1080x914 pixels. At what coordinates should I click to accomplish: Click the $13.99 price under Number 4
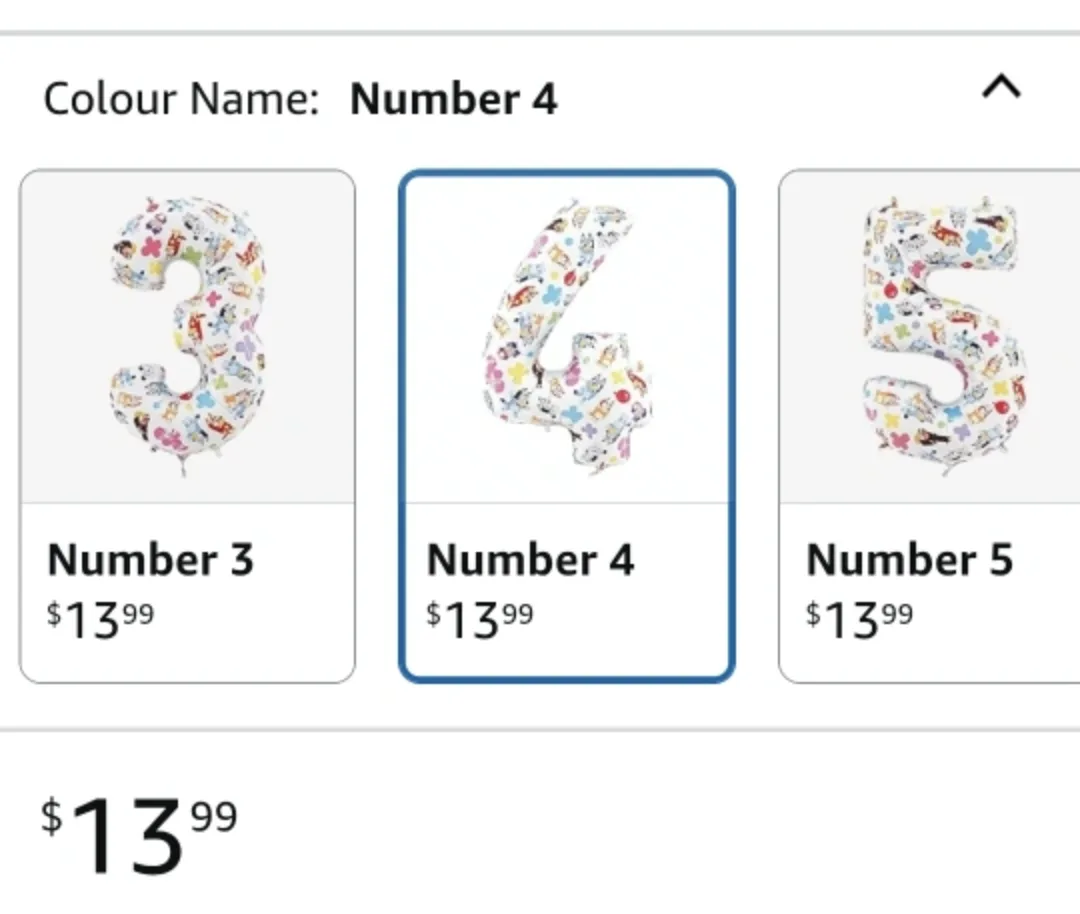coord(480,620)
